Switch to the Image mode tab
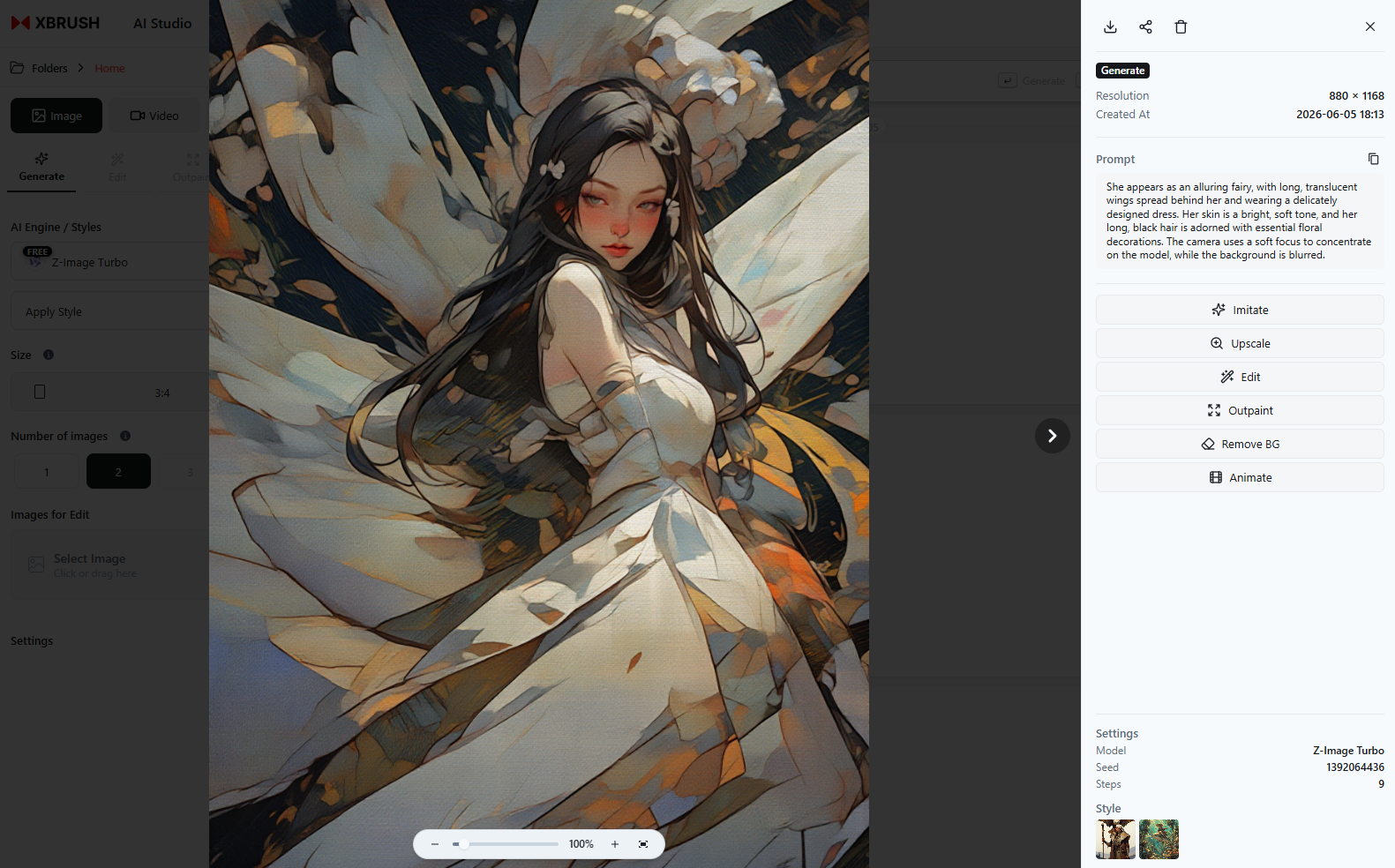The height and width of the screenshot is (868, 1395). (56, 116)
